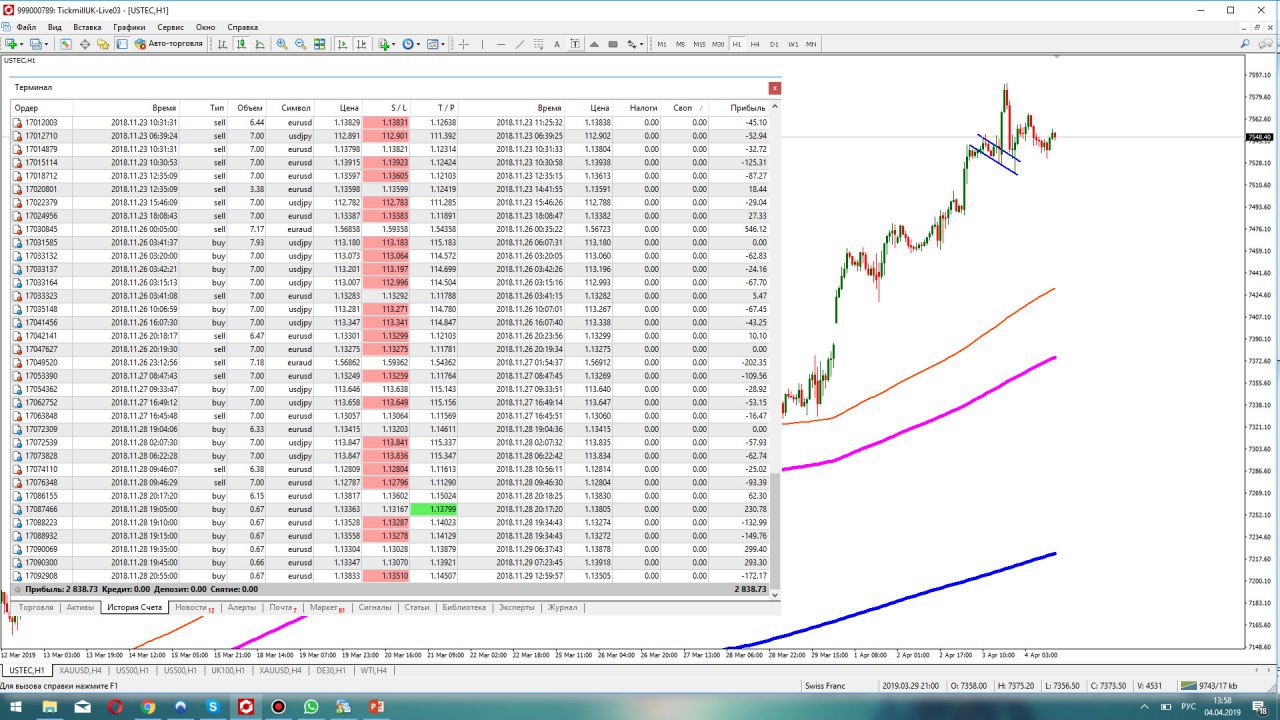
Task: Toggle Chart Shift icon
Action: pyautogui.click(x=361, y=44)
